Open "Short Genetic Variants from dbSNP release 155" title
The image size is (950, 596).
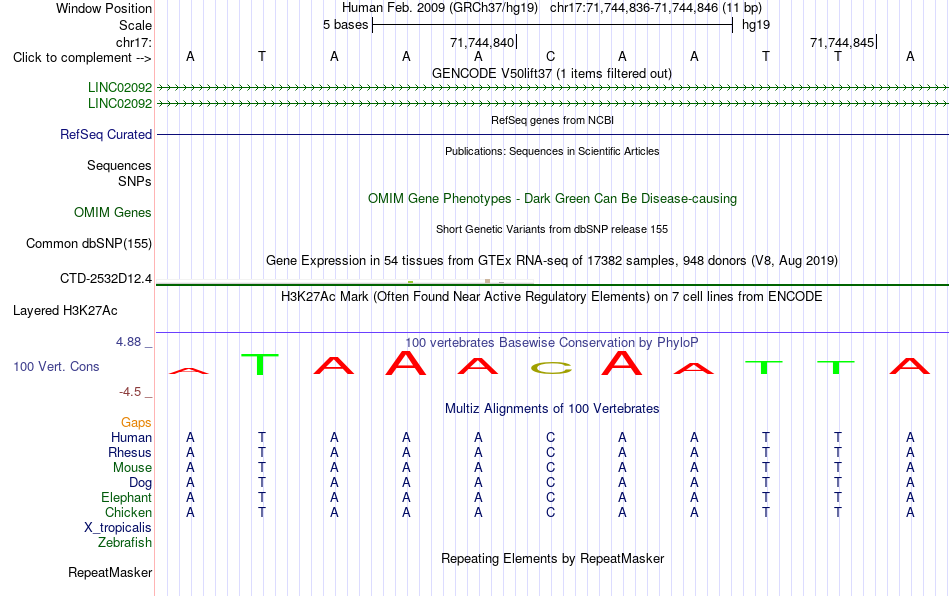pyautogui.click(x=552, y=229)
